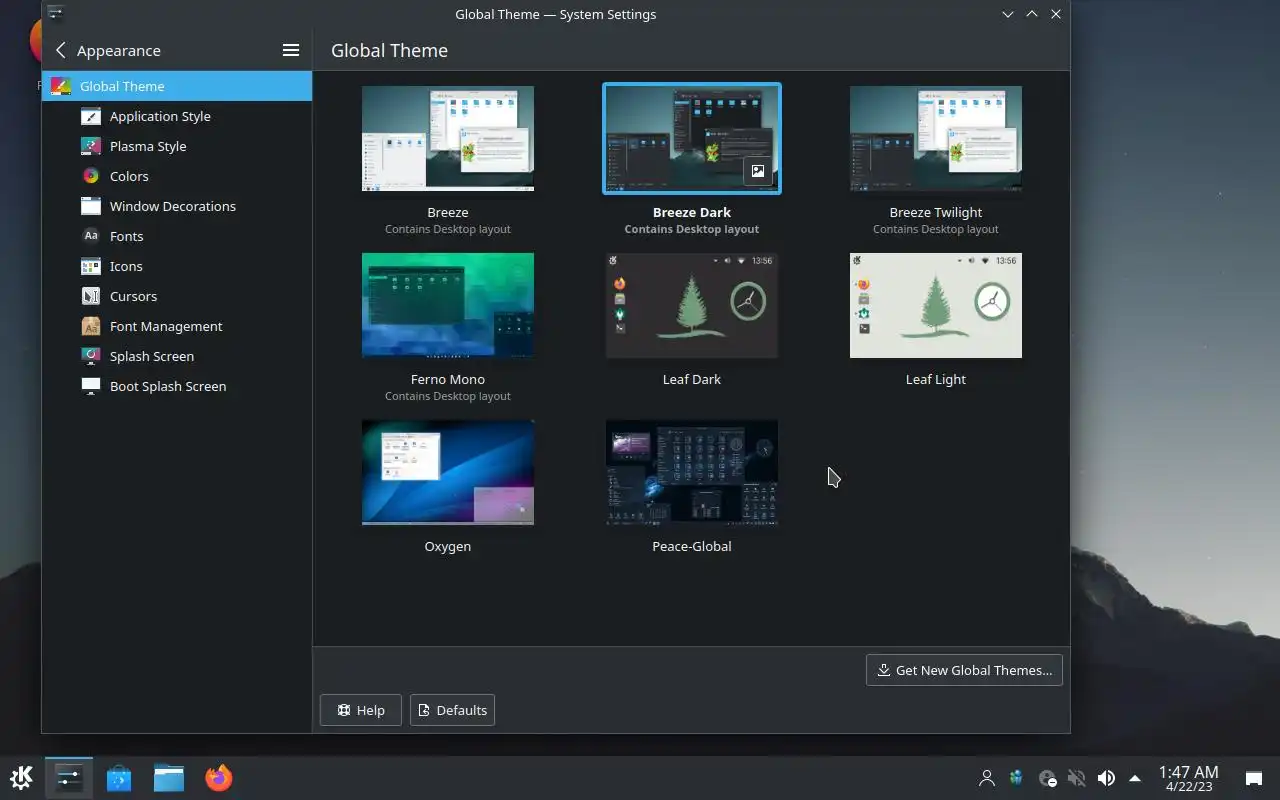Choose the Oxygen theme
Viewport: 1280px width, 800px height.
[448, 472]
